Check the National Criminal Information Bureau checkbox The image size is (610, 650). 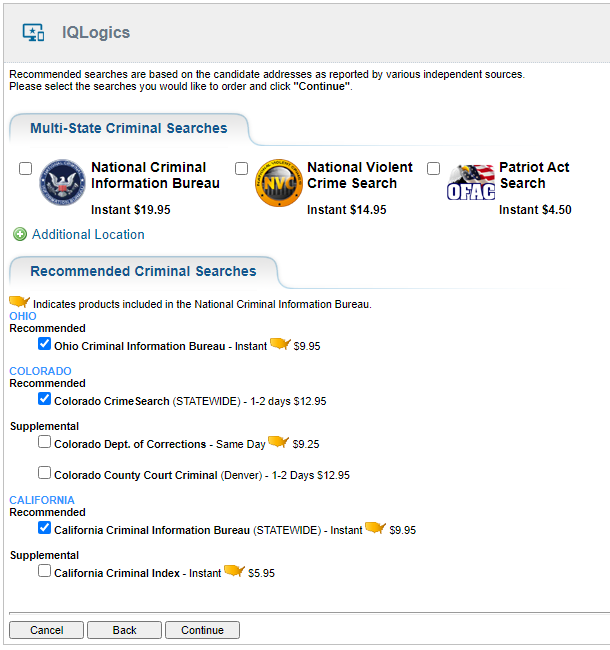[x=26, y=169]
